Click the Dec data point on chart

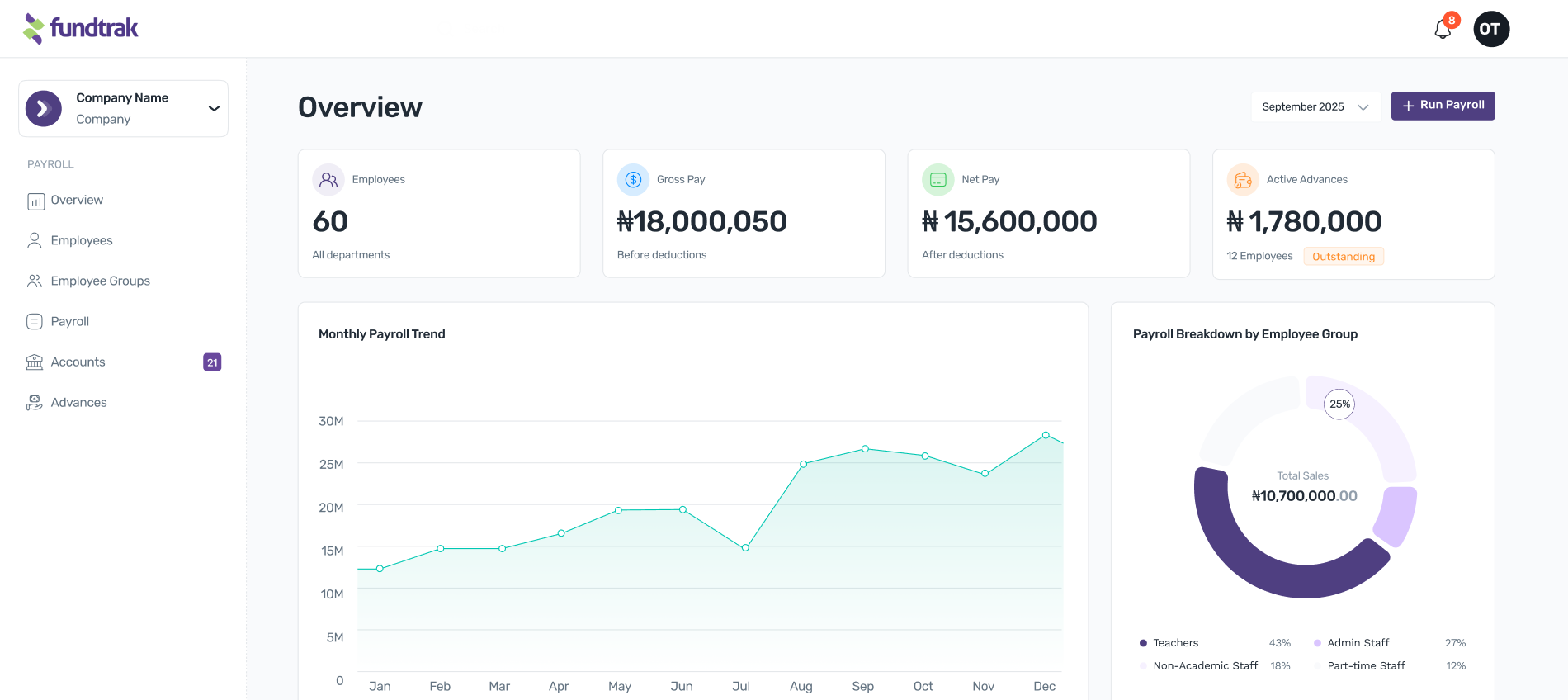(1046, 435)
